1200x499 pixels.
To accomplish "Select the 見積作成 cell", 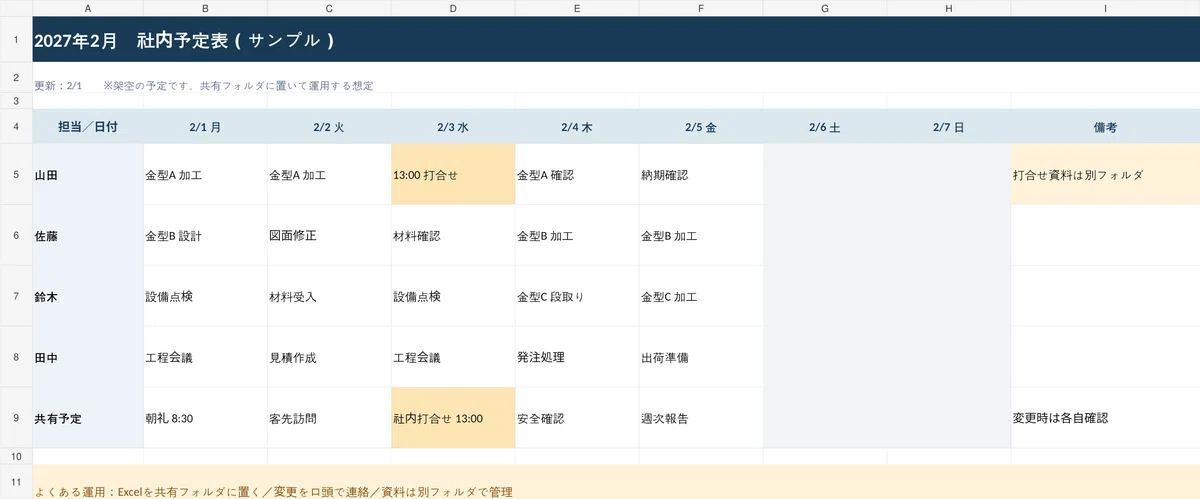I will point(330,357).
